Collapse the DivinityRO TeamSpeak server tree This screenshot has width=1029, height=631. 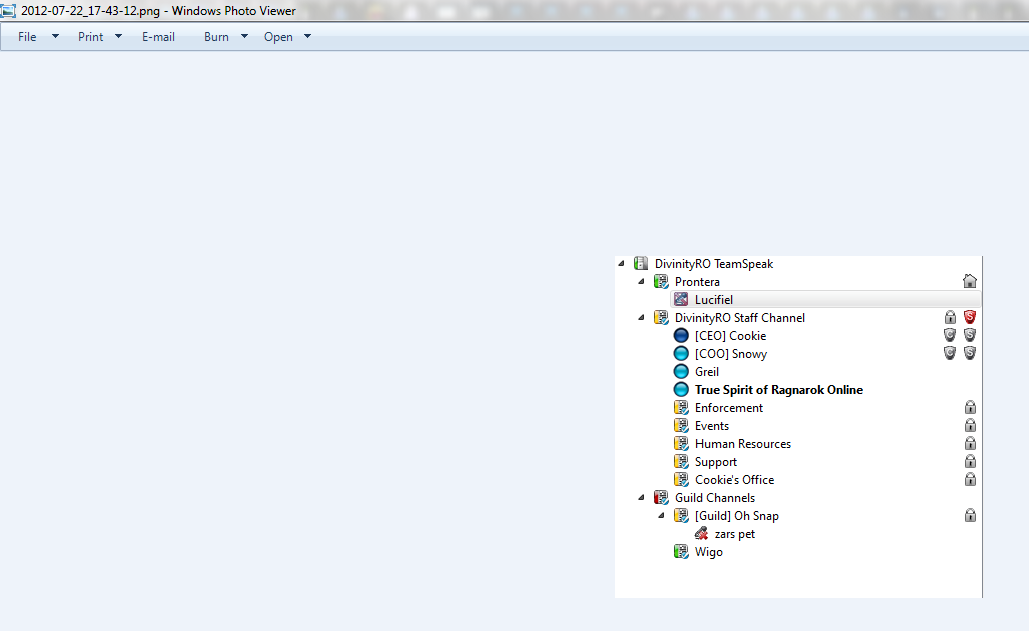coord(622,264)
